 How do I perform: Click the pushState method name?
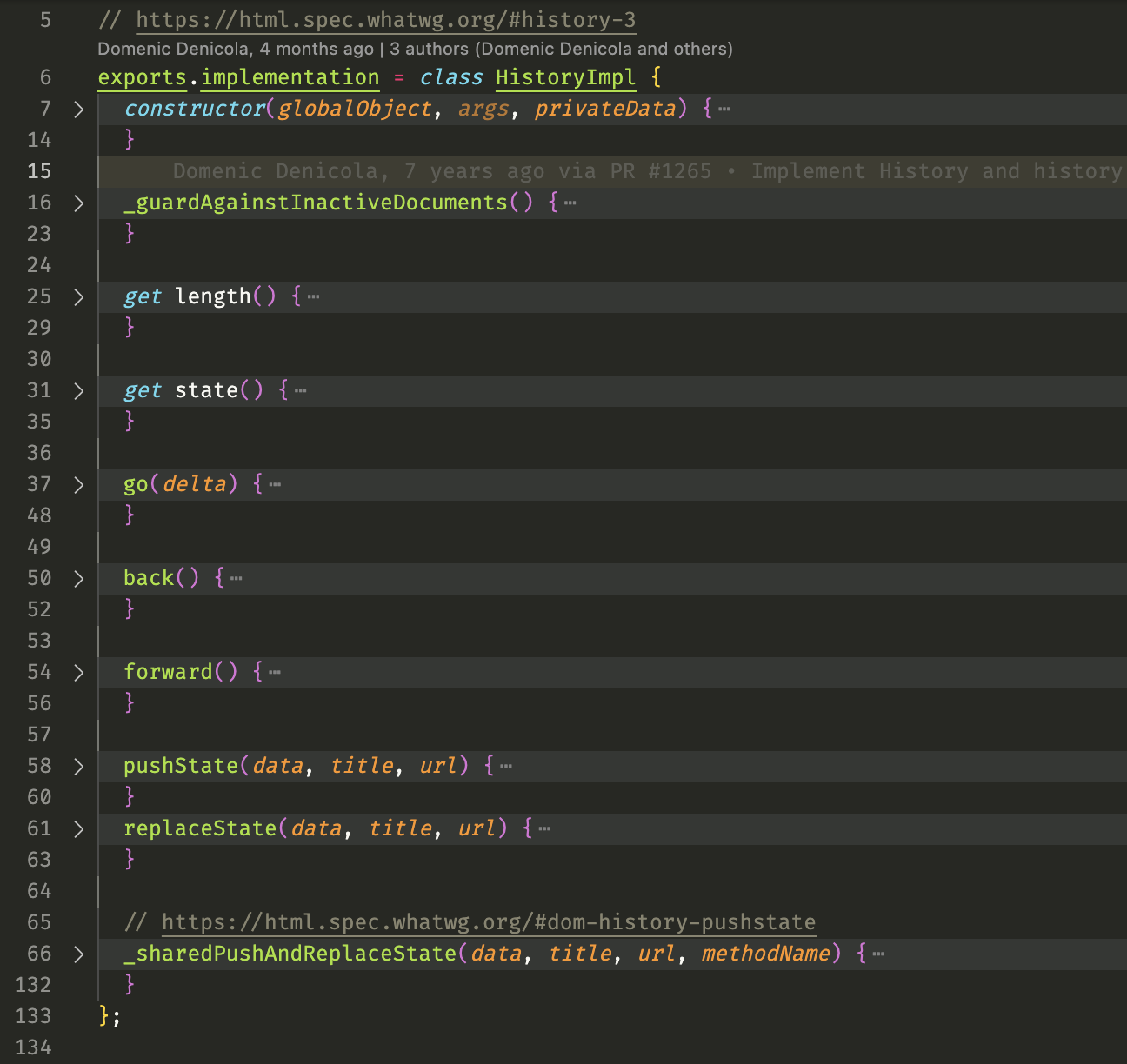[181, 766]
